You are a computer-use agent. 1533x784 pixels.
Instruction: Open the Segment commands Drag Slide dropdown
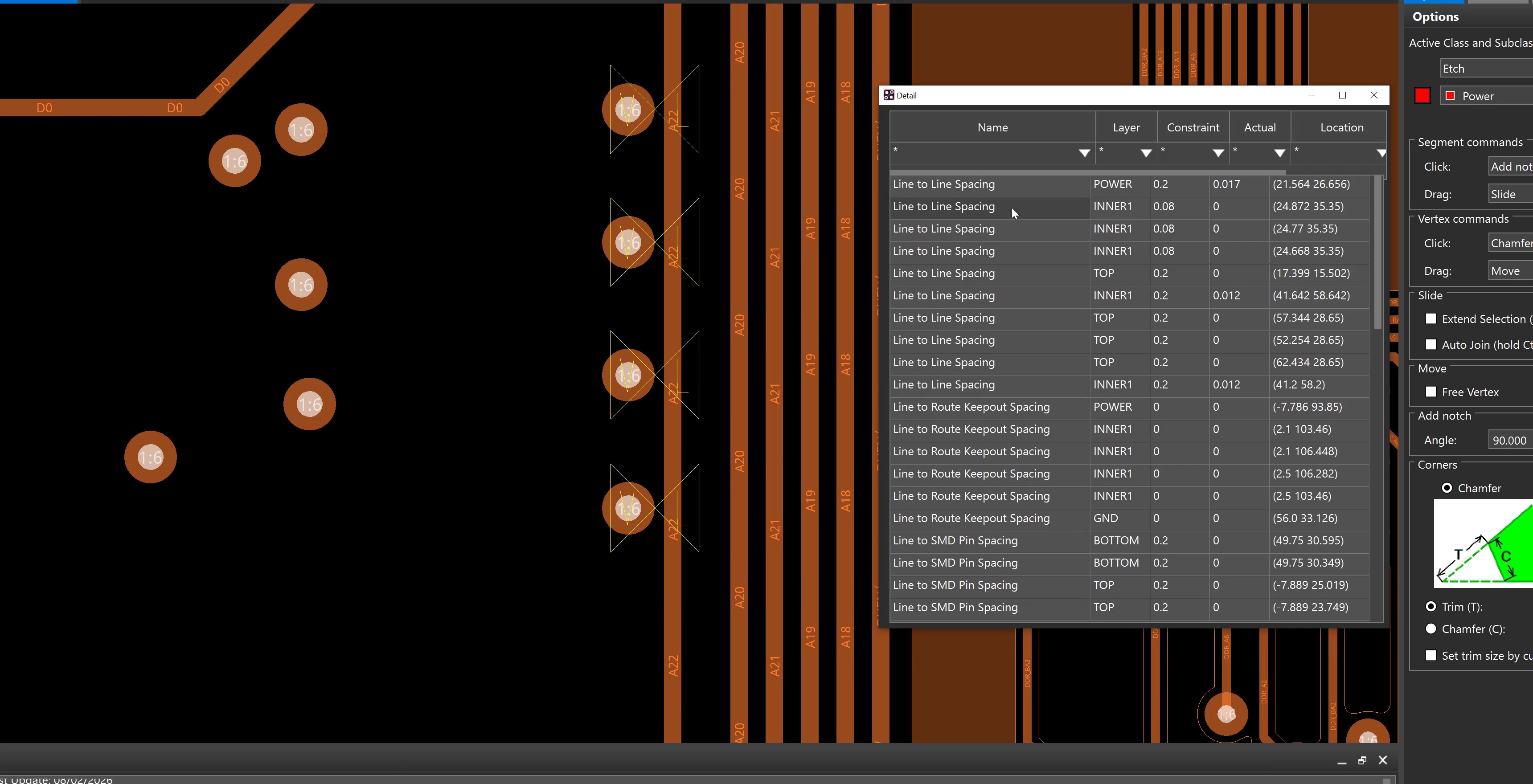(1510, 194)
